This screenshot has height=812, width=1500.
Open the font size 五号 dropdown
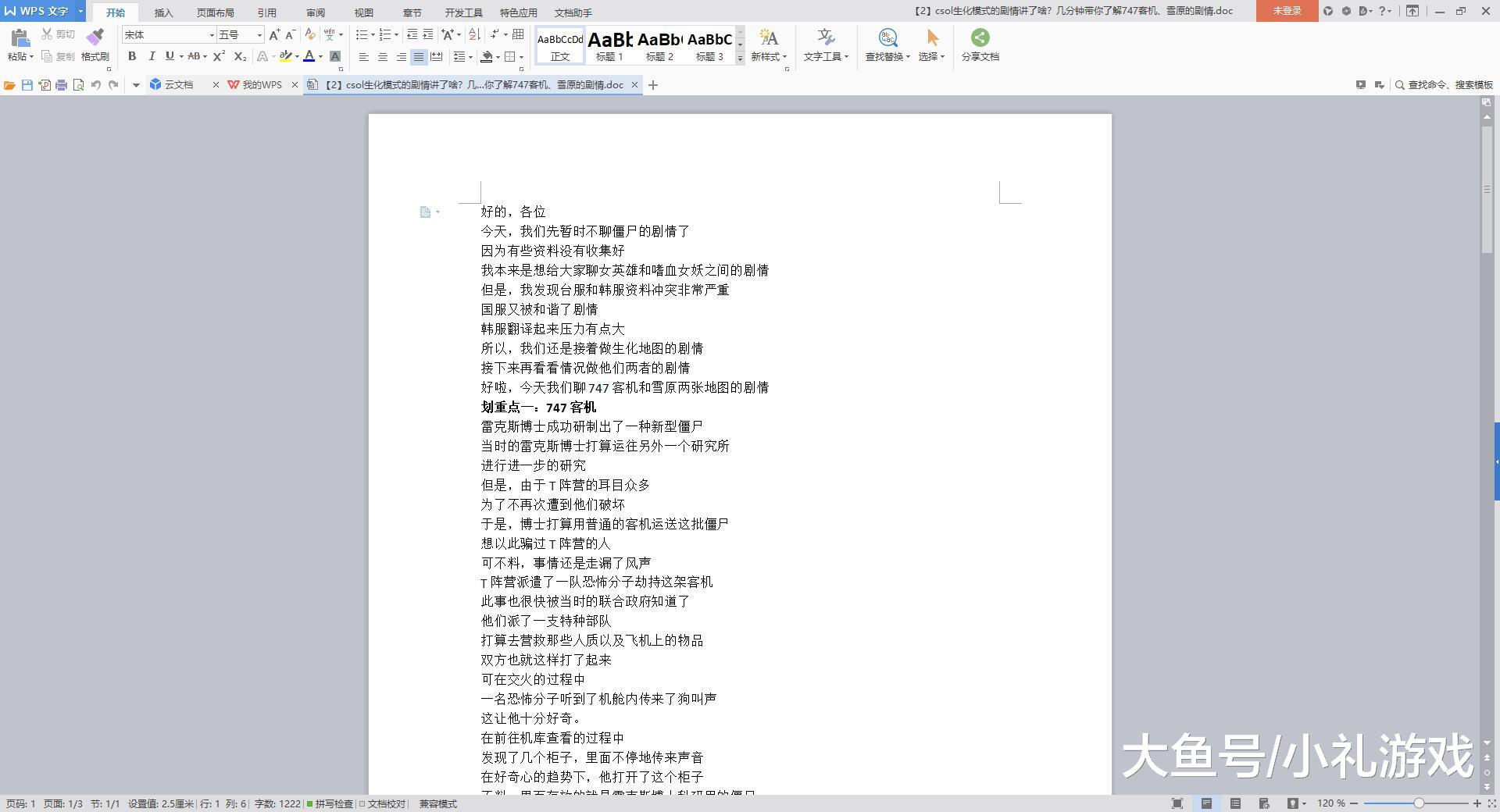point(259,35)
